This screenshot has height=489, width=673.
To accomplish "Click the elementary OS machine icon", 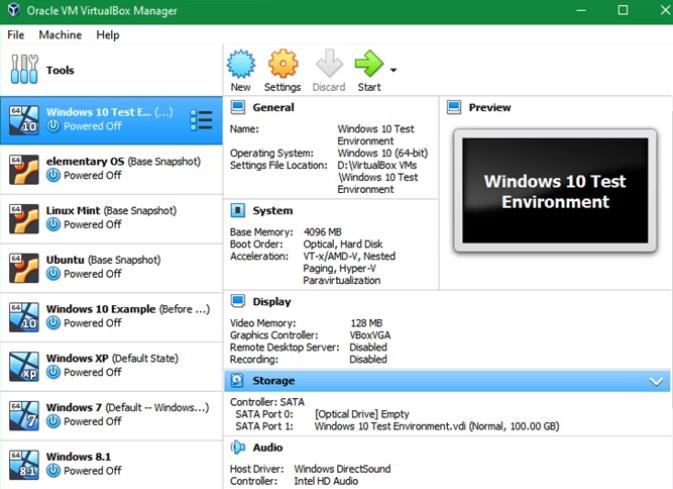I will (24, 170).
